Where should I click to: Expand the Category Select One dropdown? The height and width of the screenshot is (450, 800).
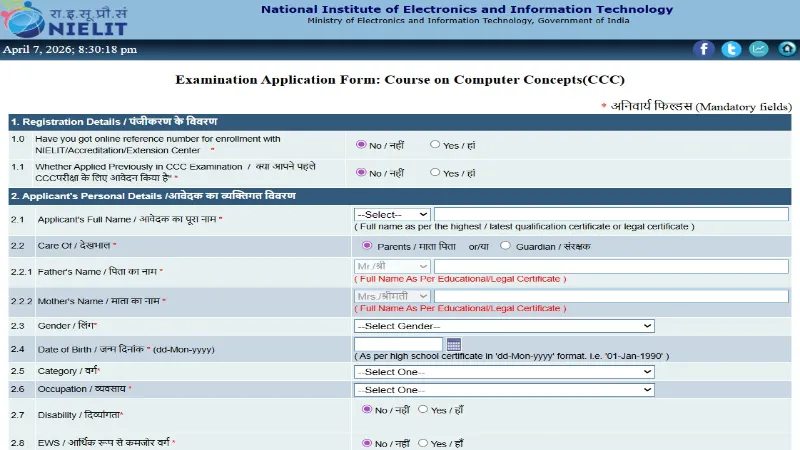[x=504, y=372]
